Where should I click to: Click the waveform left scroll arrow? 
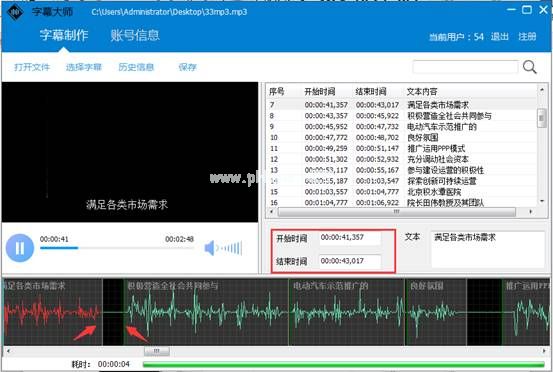coord(8,351)
